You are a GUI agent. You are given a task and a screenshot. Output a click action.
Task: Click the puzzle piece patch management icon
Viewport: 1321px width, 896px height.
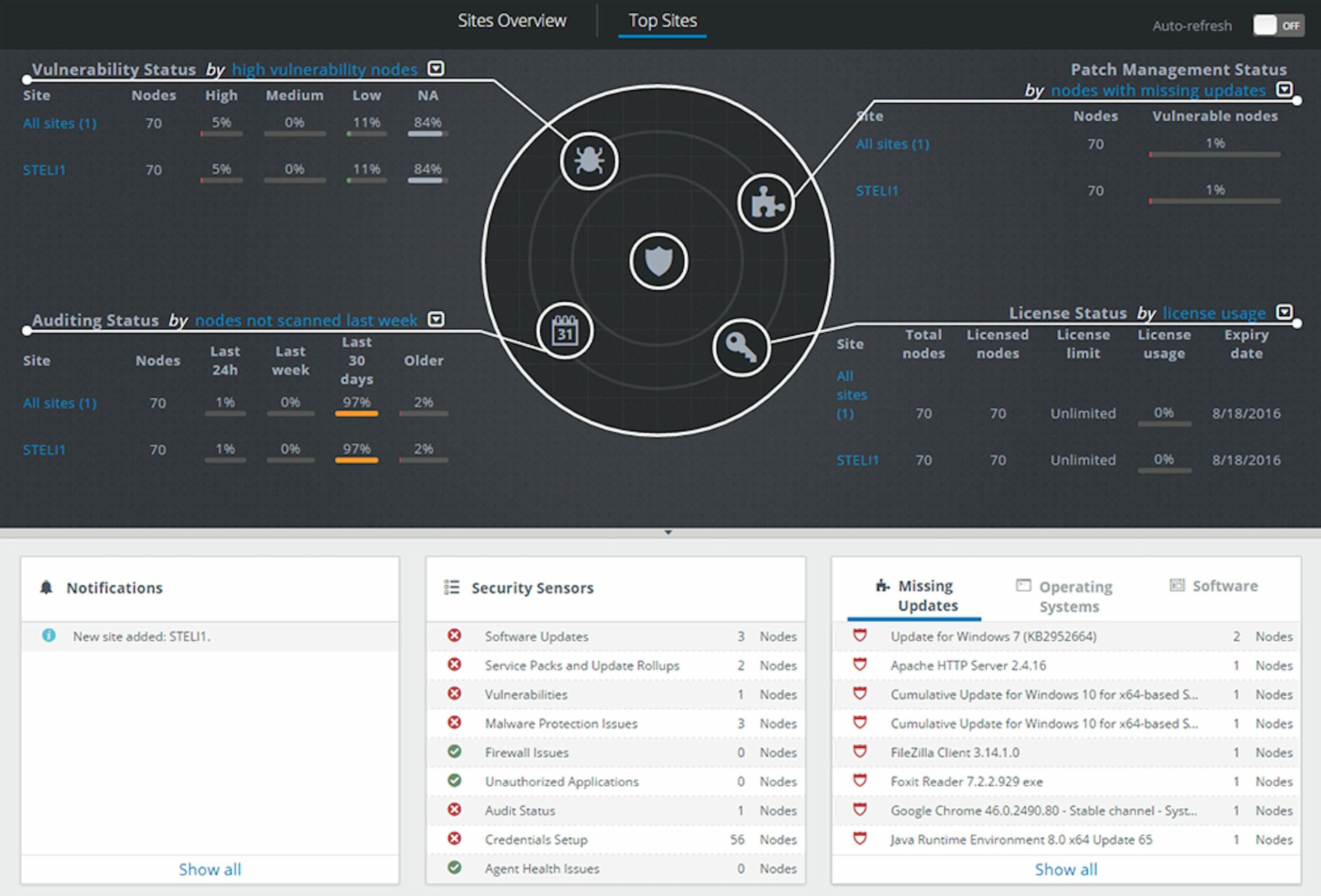point(766,203)
